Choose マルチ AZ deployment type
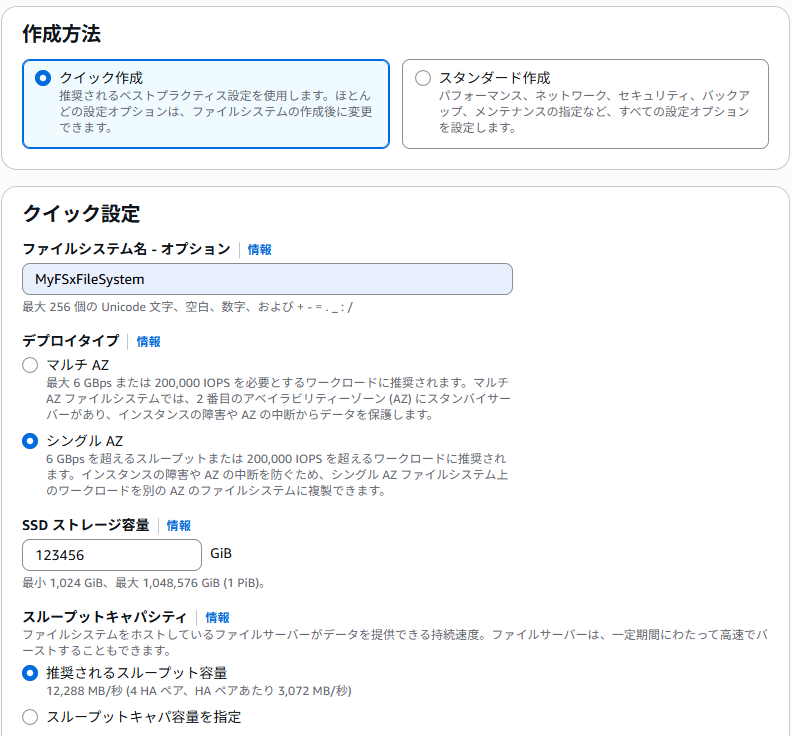 pos(30,365)
